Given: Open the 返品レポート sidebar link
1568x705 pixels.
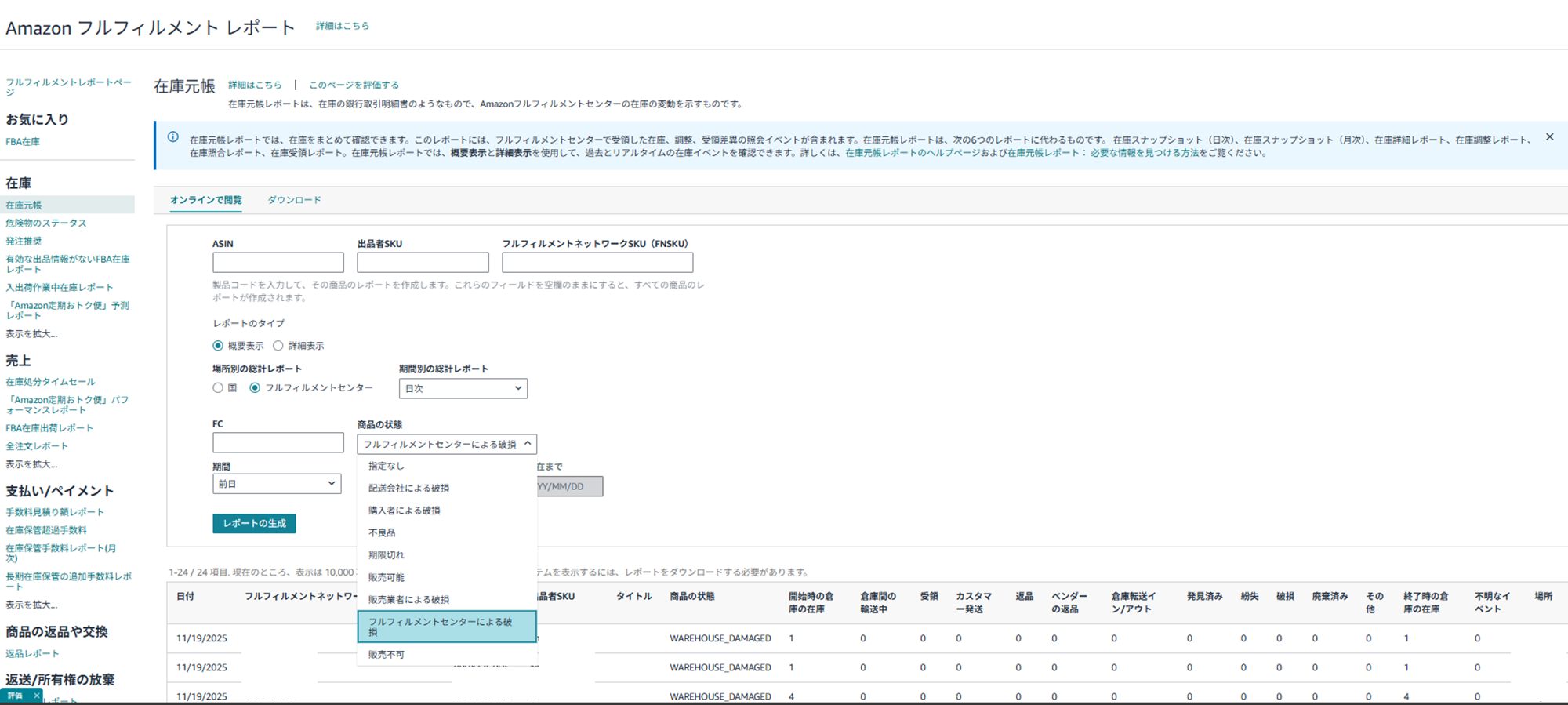Looking at the screenshot, I should point(32,654).
